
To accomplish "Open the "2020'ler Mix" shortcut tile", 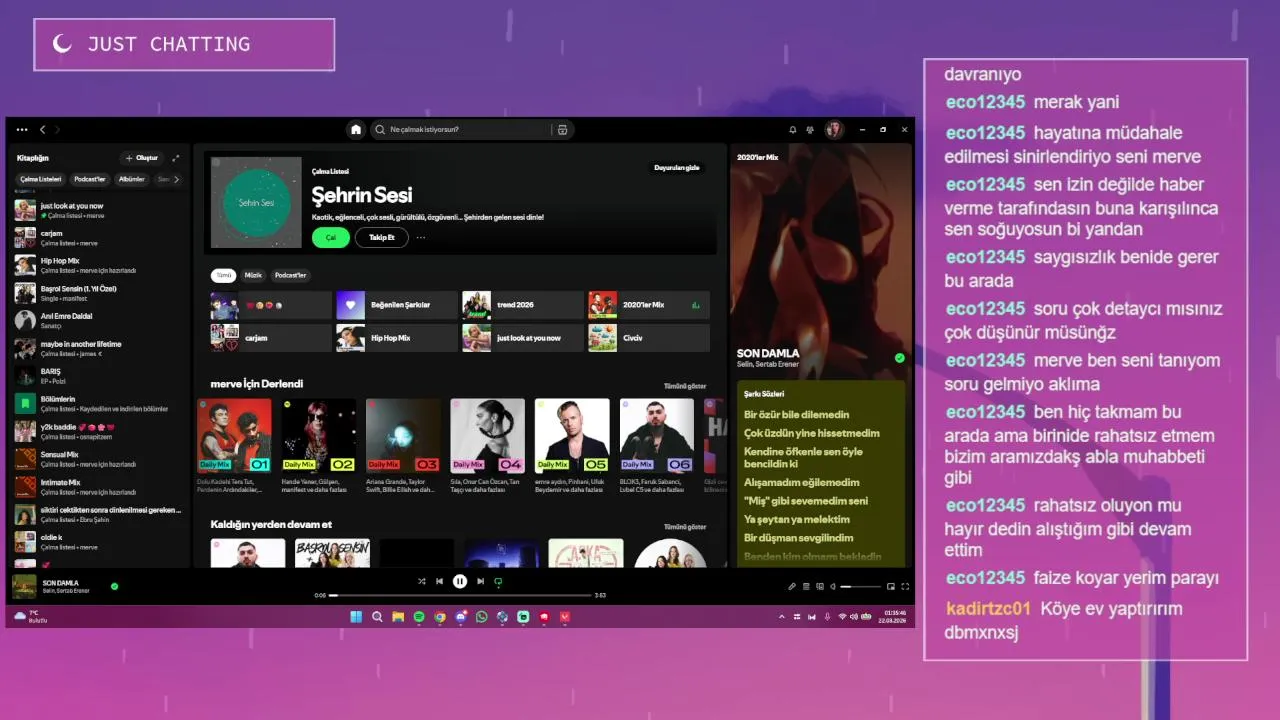I will pyautogui.click(x=649, y=305).
